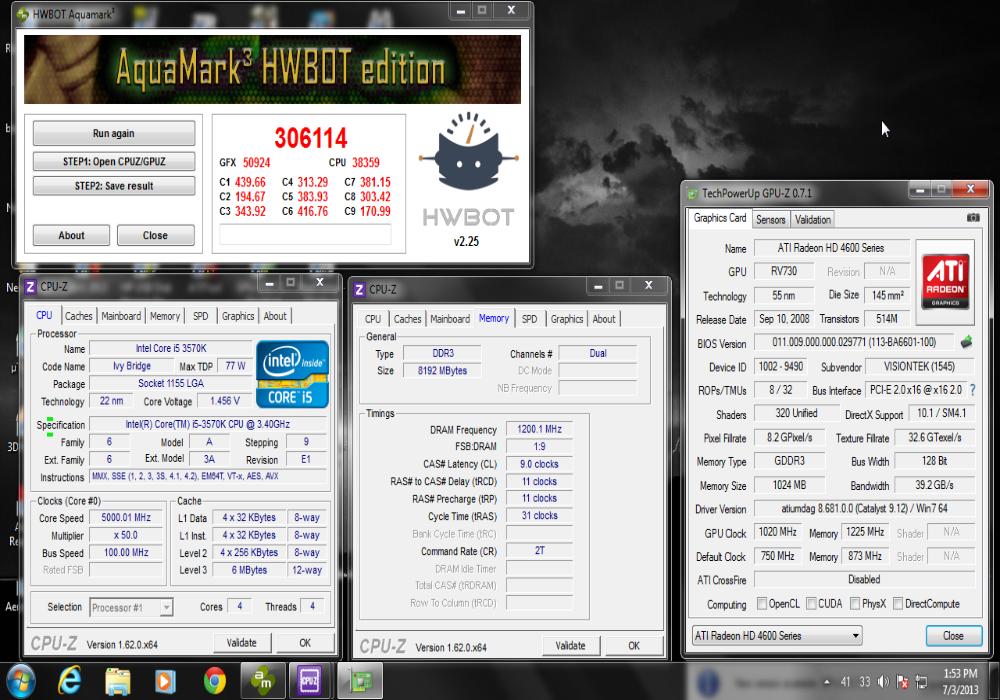The width and height of the screenshot is (1000, 700).
Task: Open Graphics tab in the Memory CPU-Z window
Action: 567,319
